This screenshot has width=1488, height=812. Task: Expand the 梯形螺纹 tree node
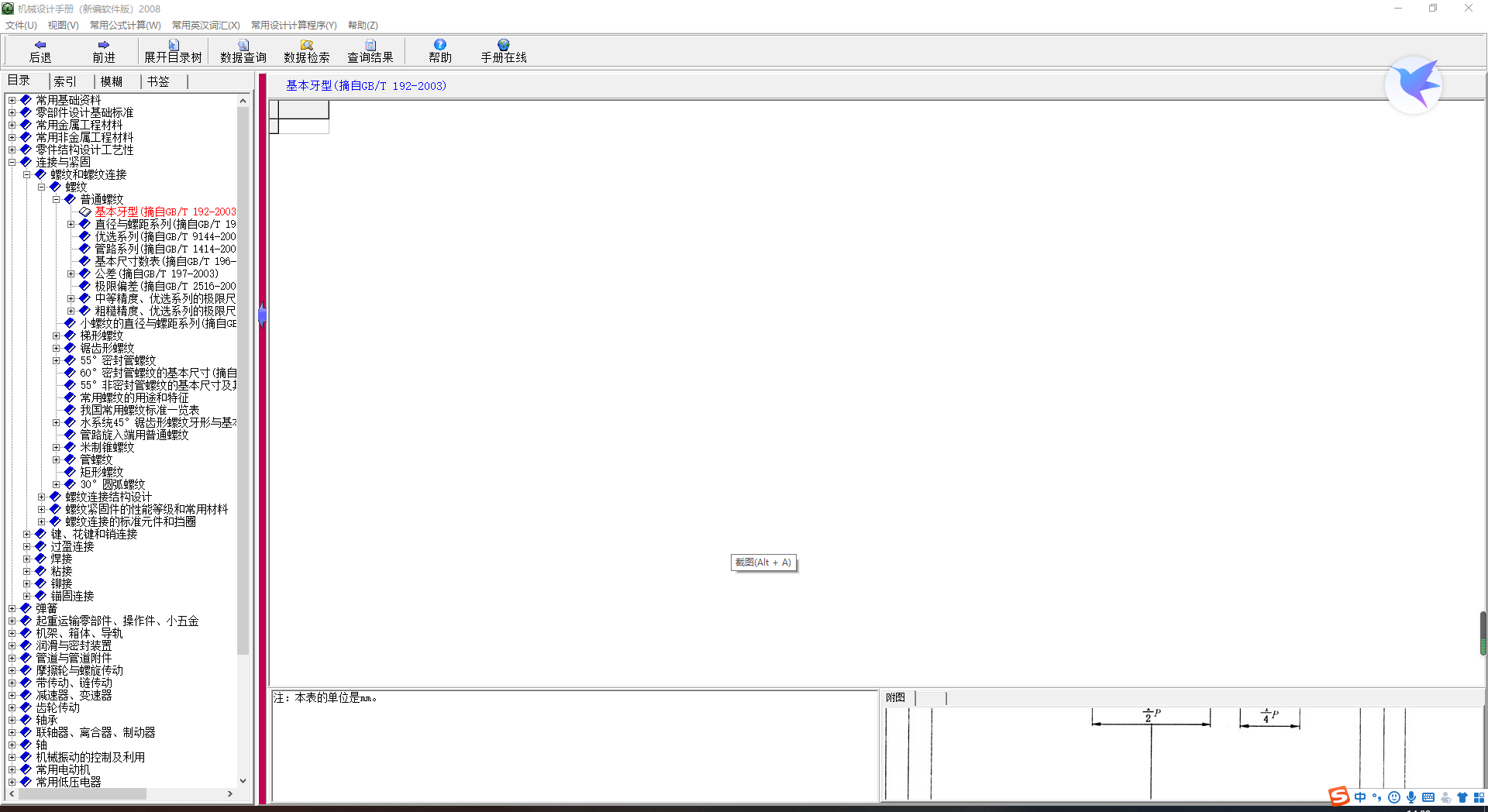(x=57, y=336)
